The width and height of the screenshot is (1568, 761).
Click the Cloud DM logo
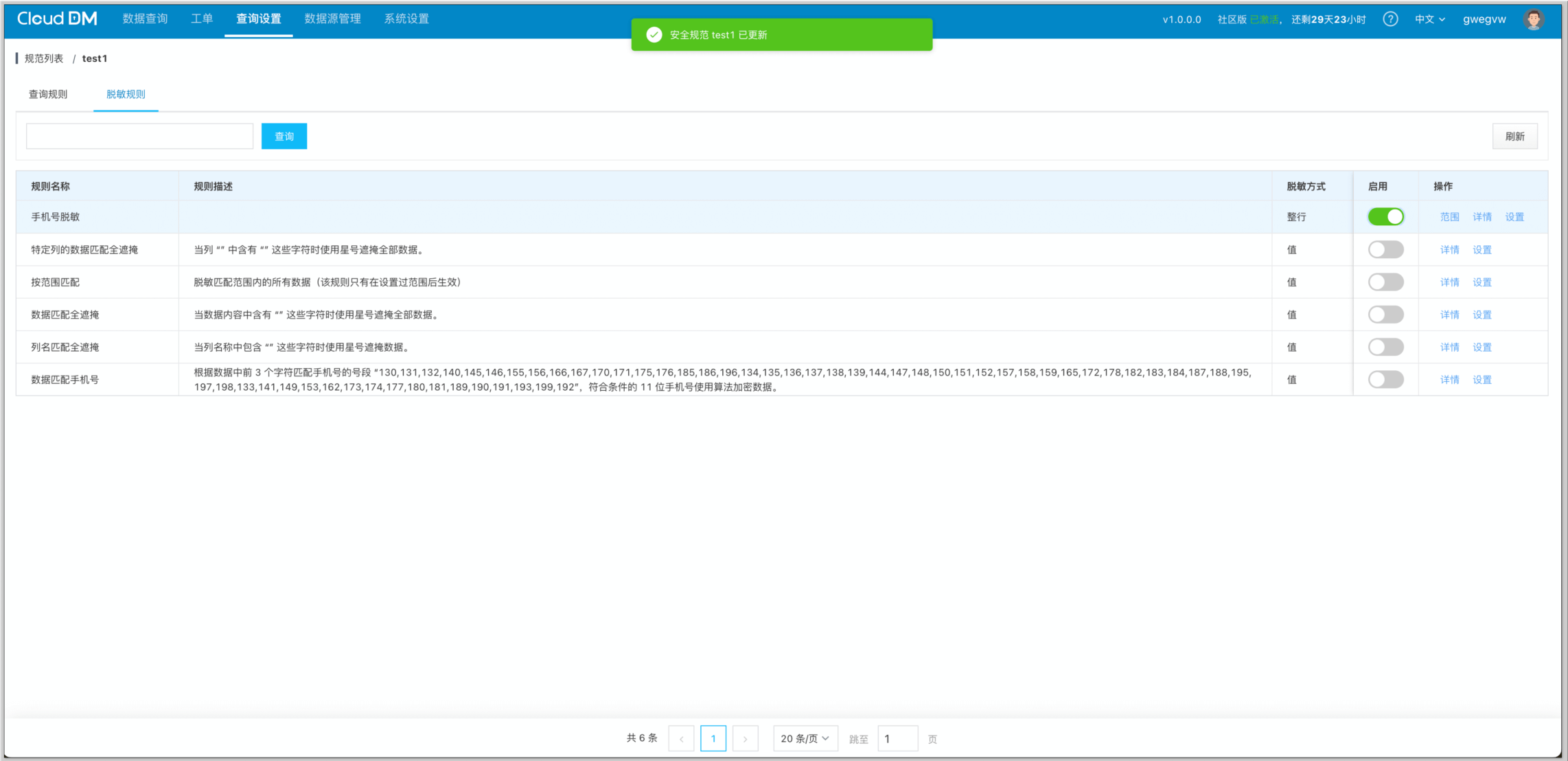[57, 19]
